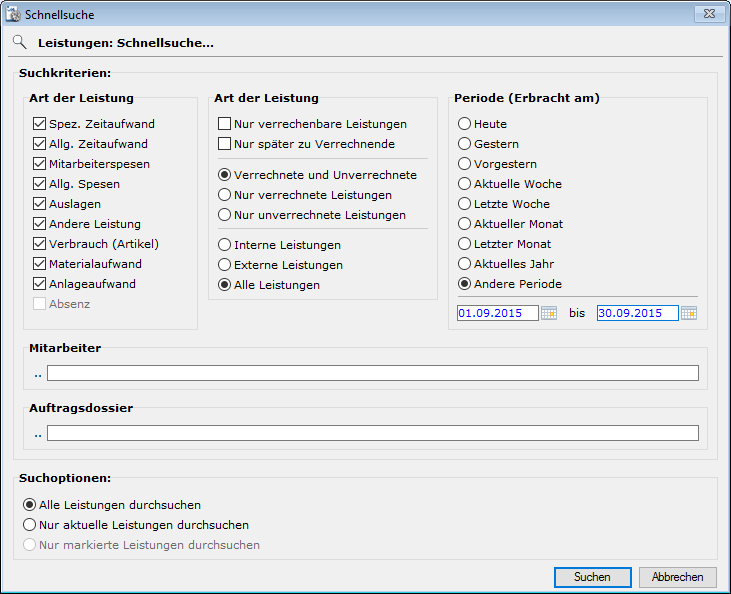Open Mitarbeiter lookup dots button
The image size is (731, 594).
[38, 374]
